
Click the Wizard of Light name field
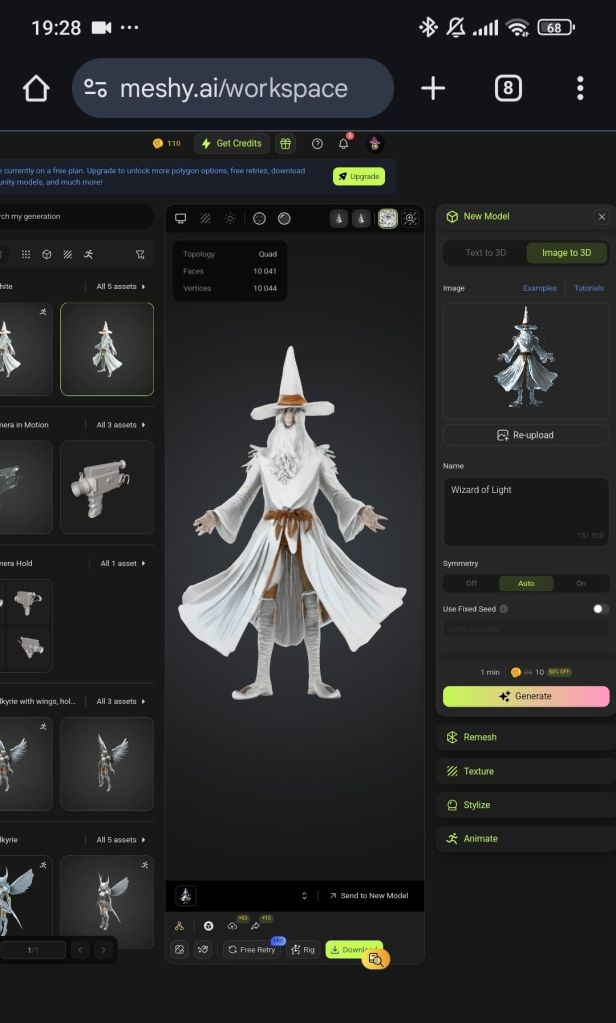pyautogui.click(x=525, y=510)
